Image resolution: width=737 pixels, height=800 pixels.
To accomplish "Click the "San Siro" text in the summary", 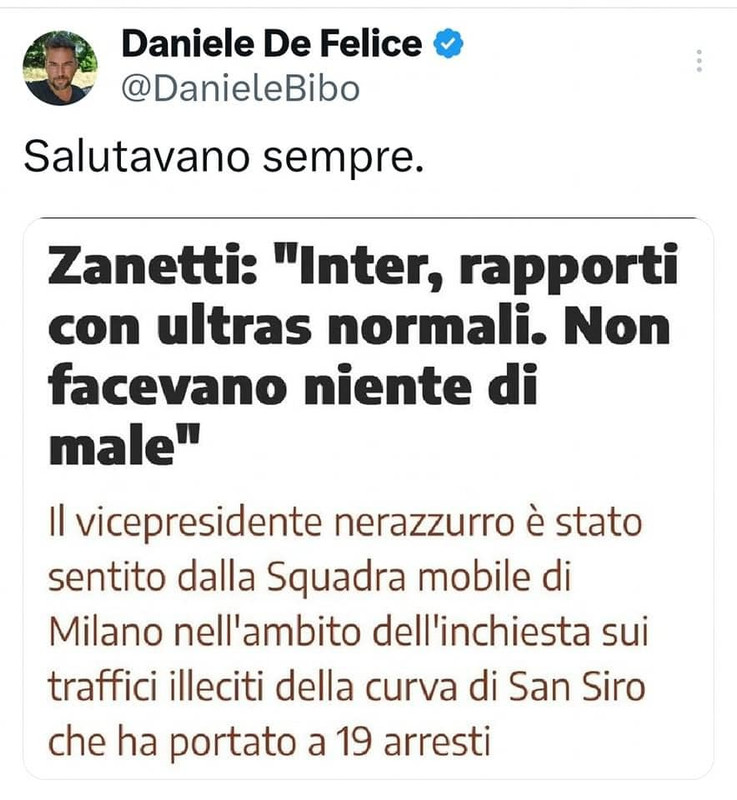I will (577, 688).
